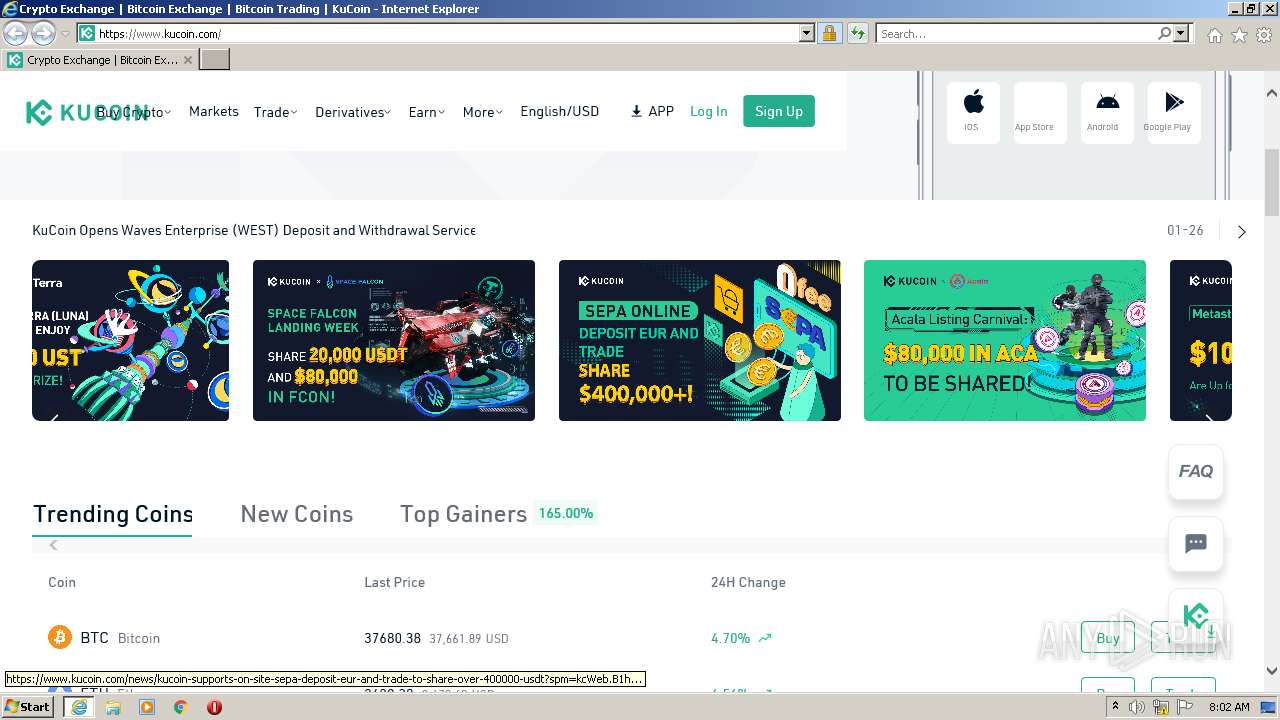The width and height of the screenshot is (1280, 720).
Task: Open the search provider dropdown arrow
Action: coord(1181,34)
